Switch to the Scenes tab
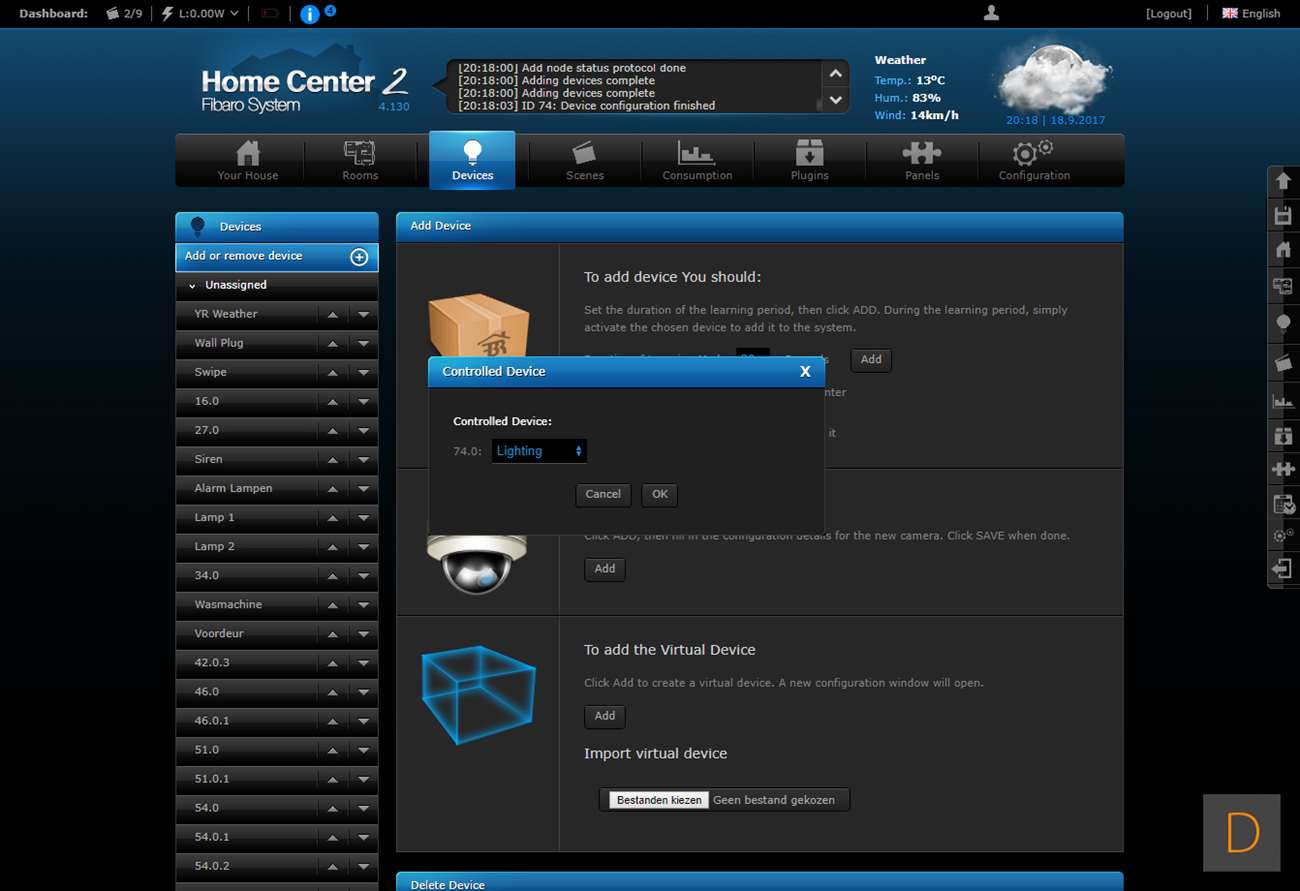This screenshot has width=1300, height=891. click(x=584, y=160)
